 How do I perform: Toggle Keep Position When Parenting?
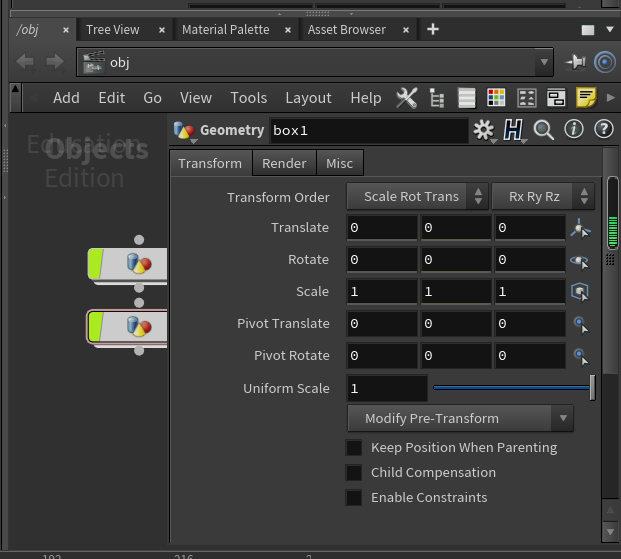click(354, 448)
